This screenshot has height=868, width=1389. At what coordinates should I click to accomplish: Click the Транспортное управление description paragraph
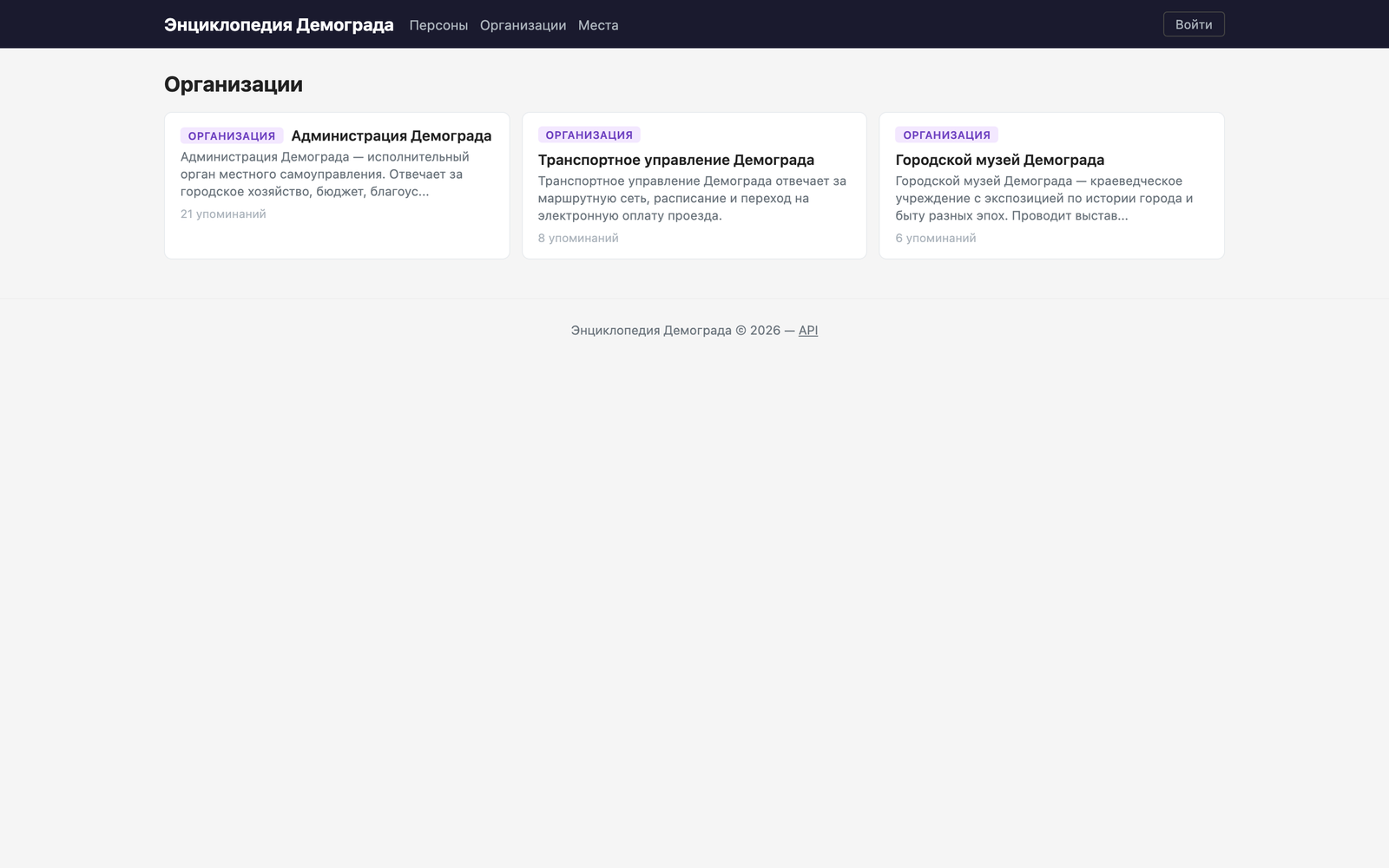click(694, 198)
